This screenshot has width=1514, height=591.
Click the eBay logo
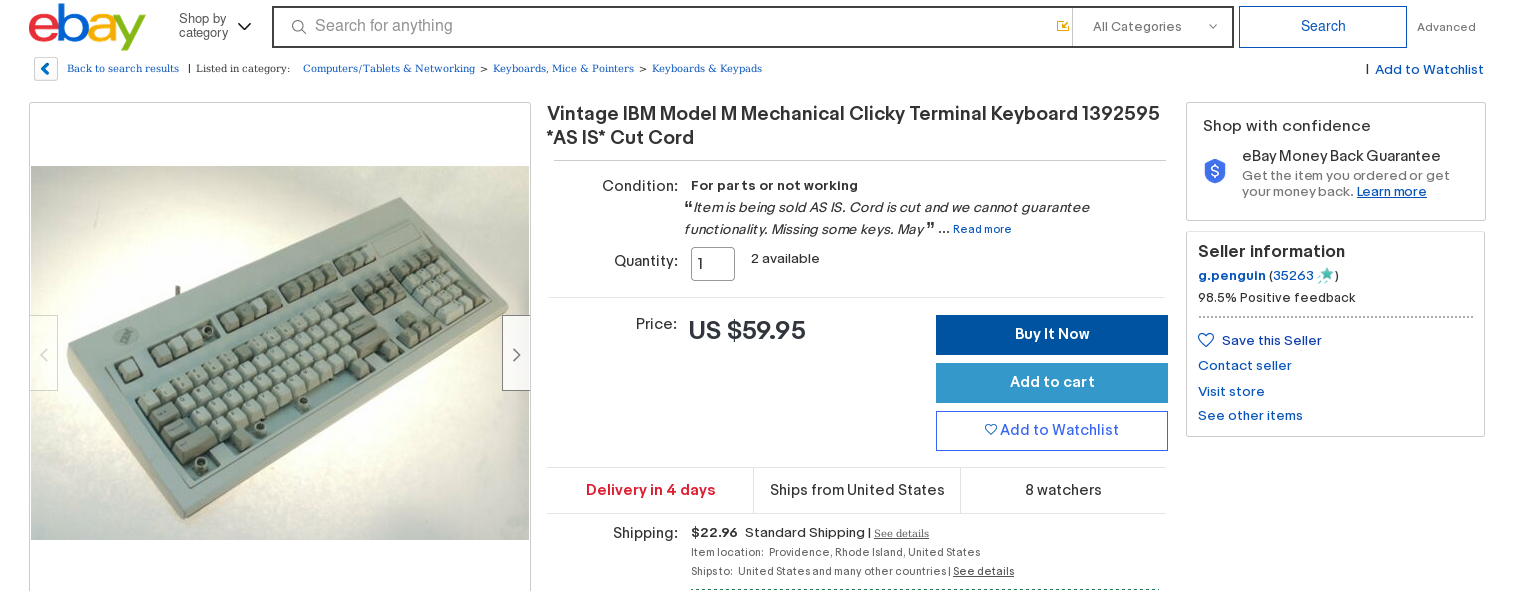click(x=87, y=27)
